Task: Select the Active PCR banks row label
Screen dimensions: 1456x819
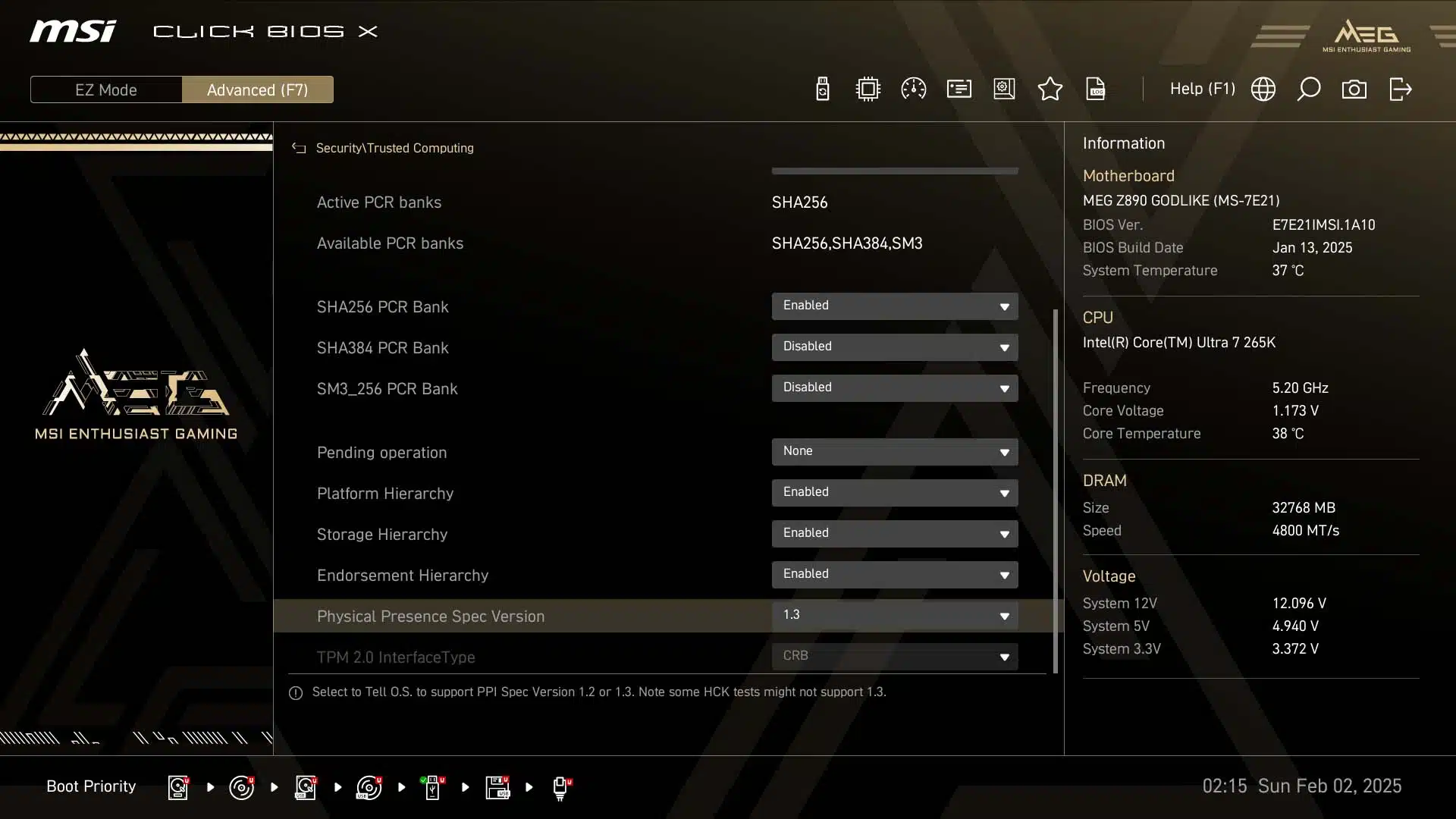Action: click(379, 202)
